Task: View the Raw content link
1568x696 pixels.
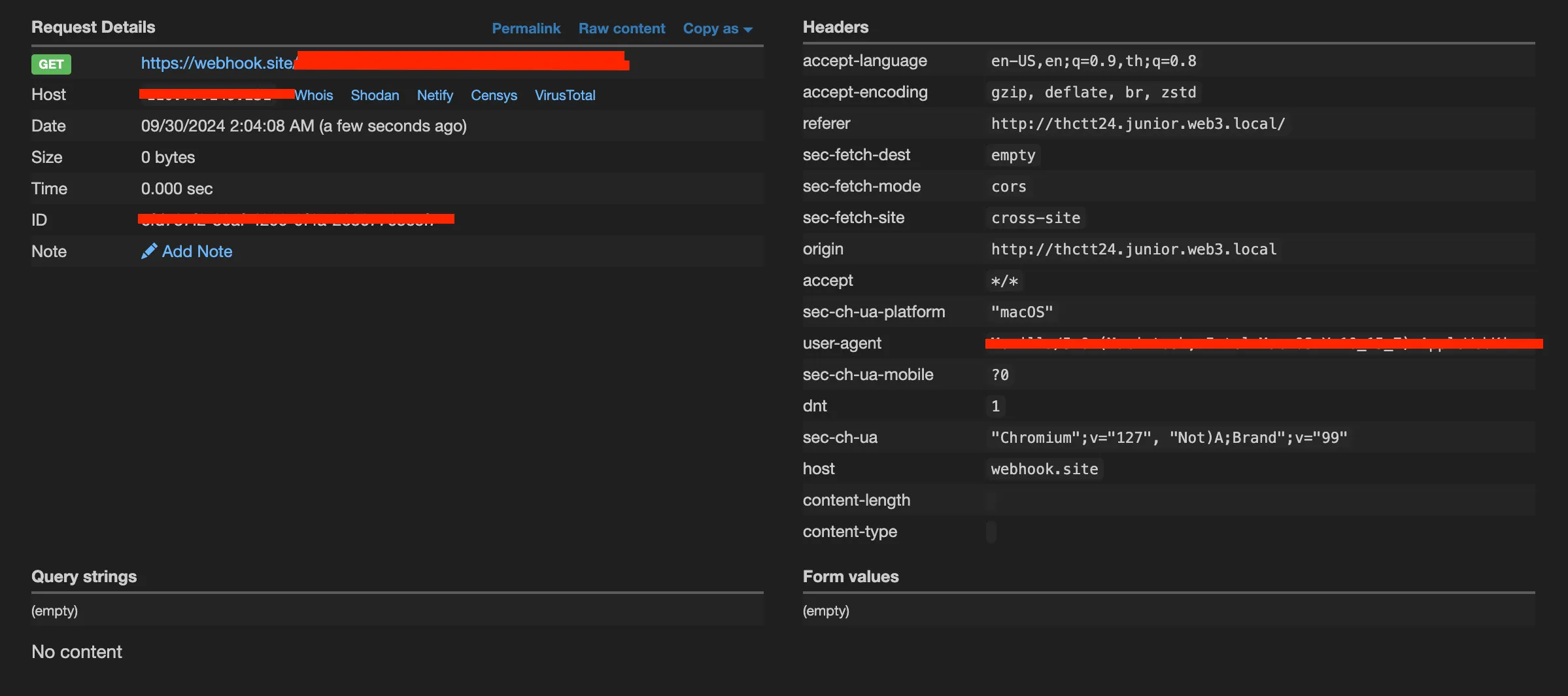Action: [x=621, y=29]
